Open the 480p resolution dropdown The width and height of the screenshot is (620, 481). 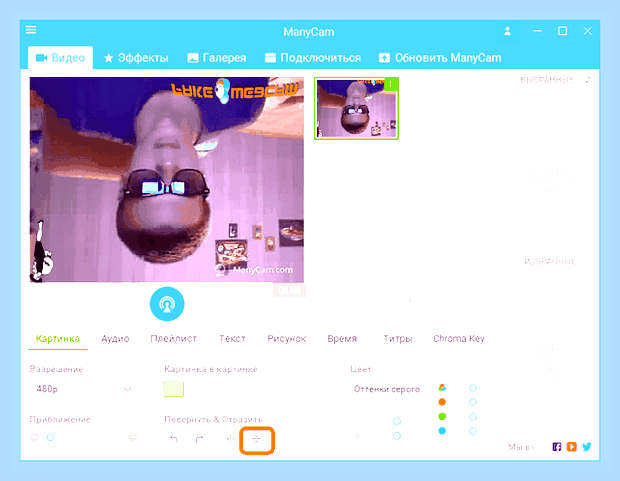(x=83, y=389)
